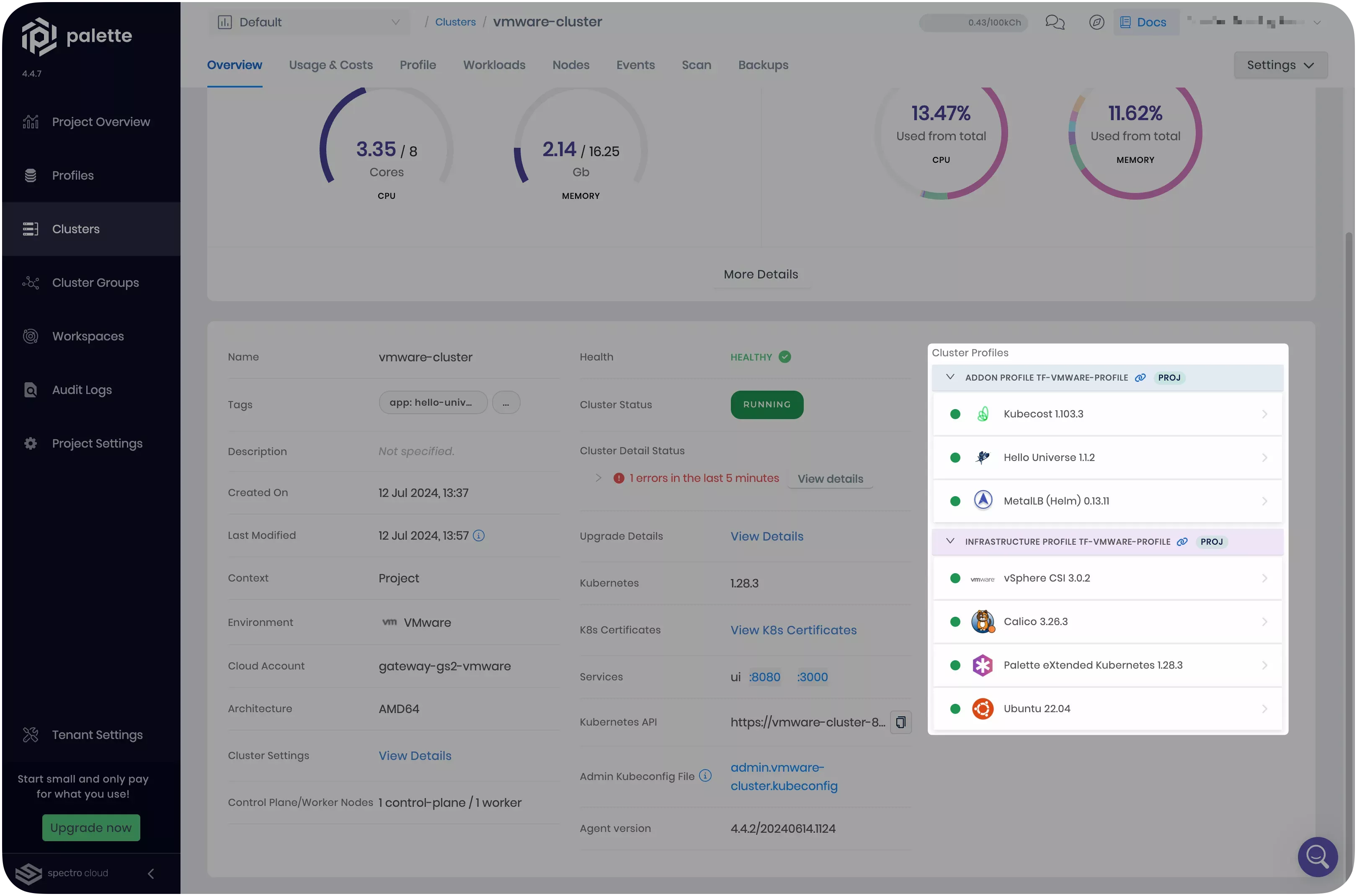Expand the errors in last 5 minutes row
The width and height of the screenshot is (1357, 896).
[x=599, y=478]
